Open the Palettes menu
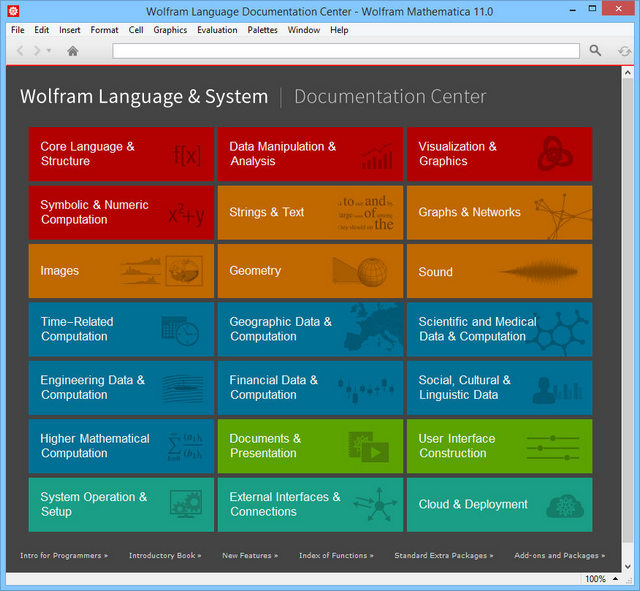This screenshot has width=640, height=591. (x=263, y=30)
